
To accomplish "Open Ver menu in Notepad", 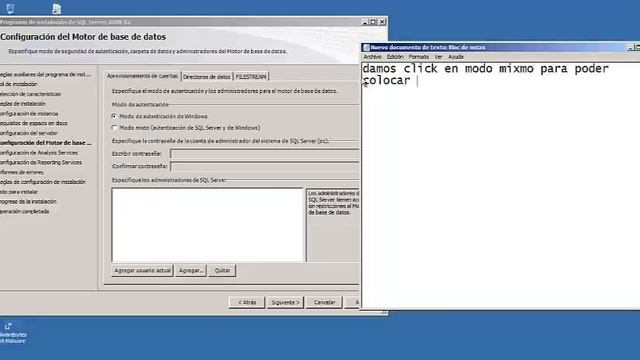I will 438,57.
